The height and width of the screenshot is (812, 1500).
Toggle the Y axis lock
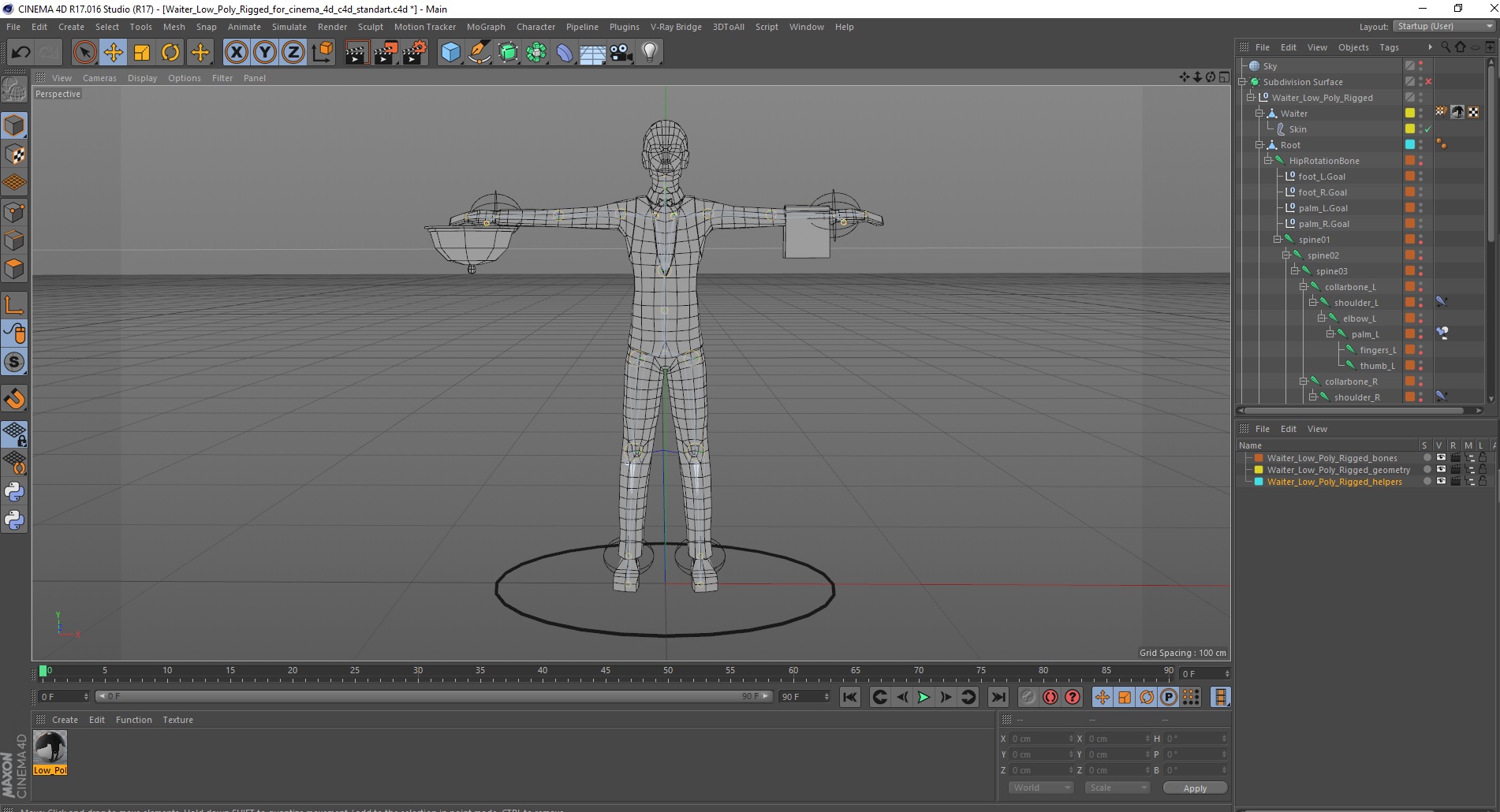coord(265,53)
